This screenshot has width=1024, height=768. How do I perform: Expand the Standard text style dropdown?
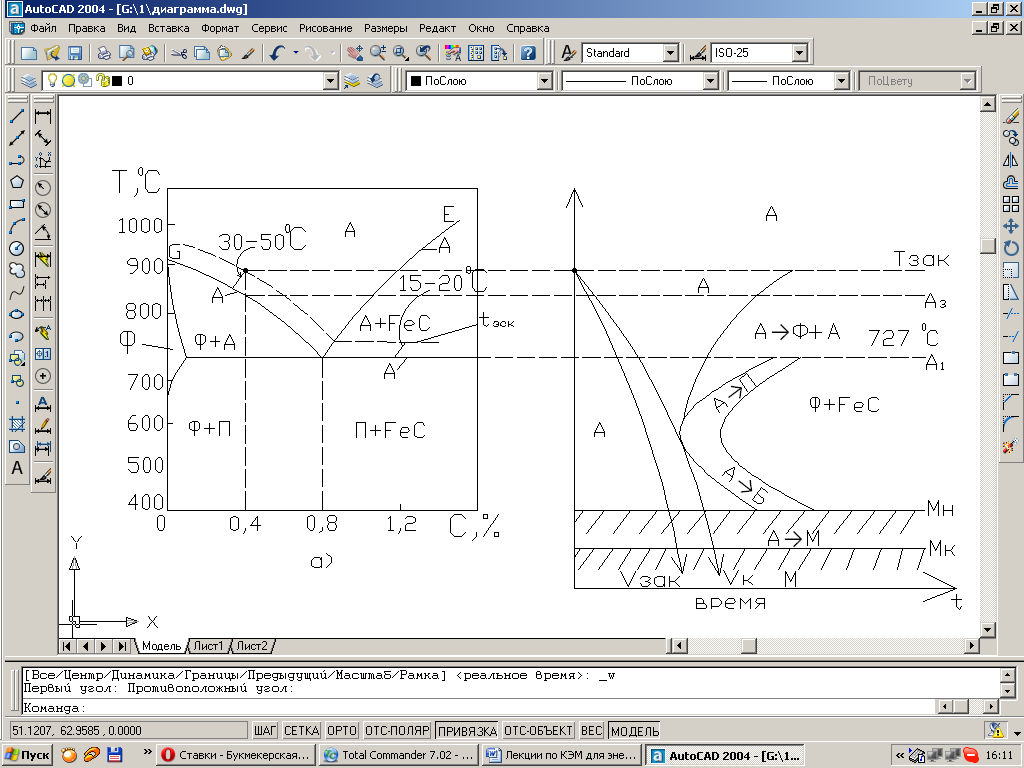tap(670, 53)
